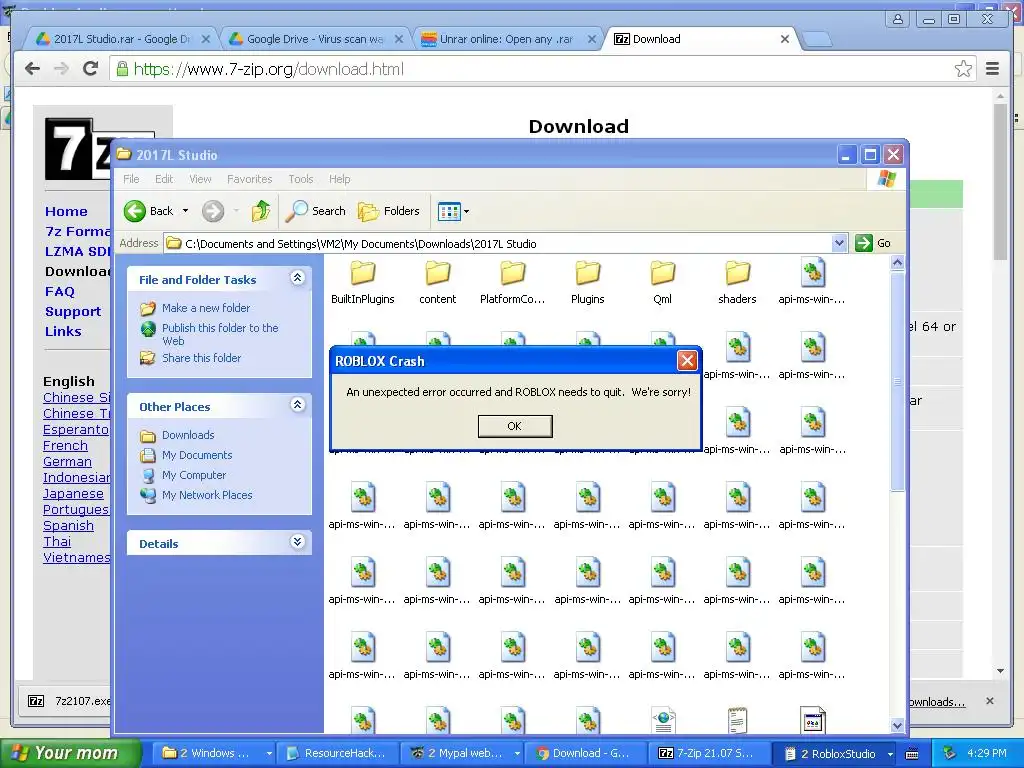The image size is (1024, 768).
Task: Close the ROBLOX Crash dialog with the red X
Action: tap(686, 360)
